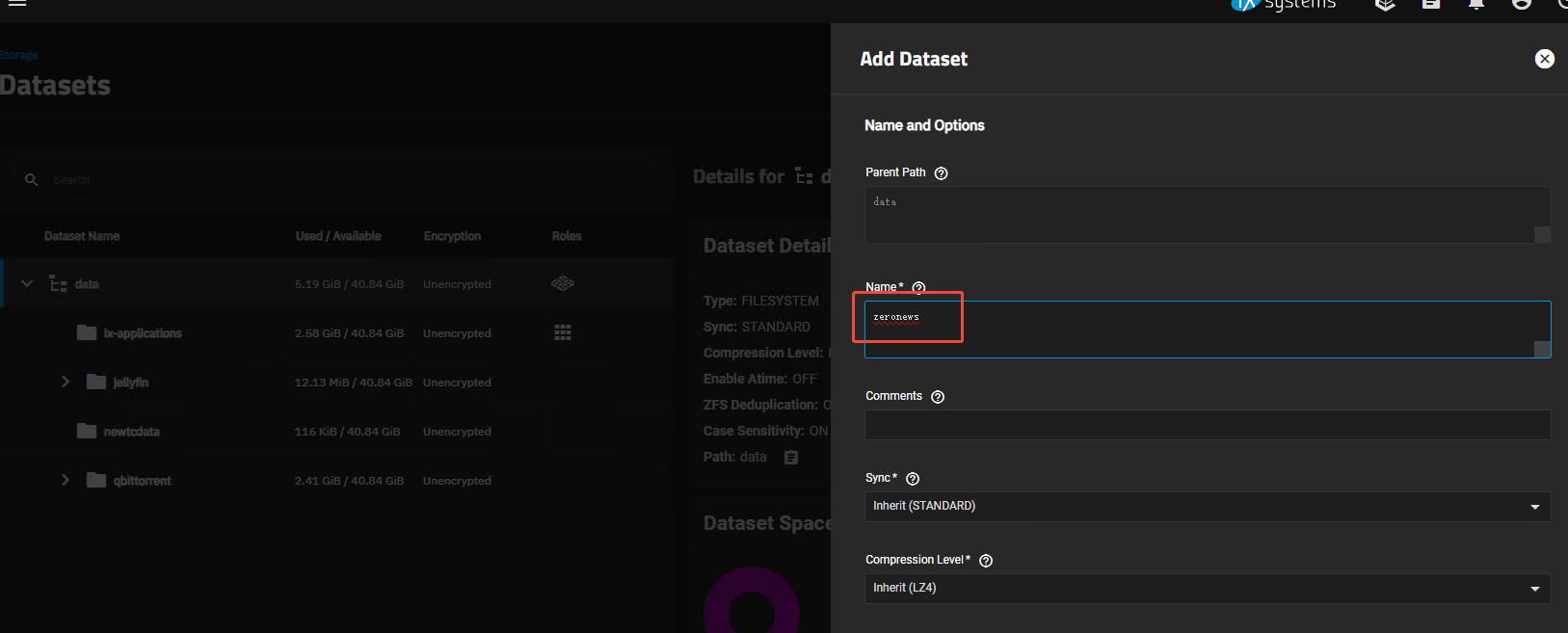Open Sync help tooltip

(x=913, y=479)
